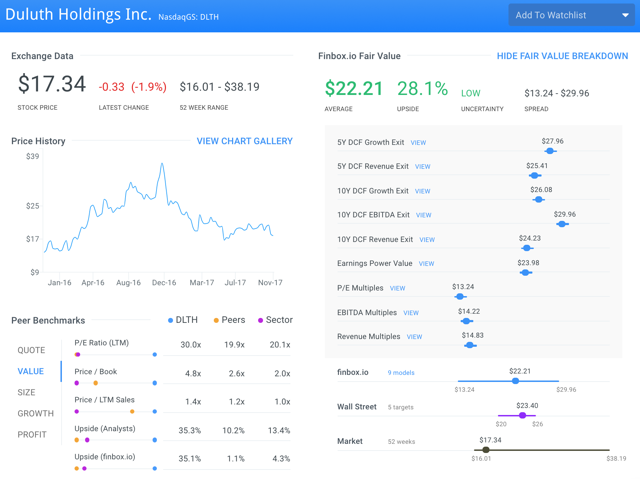The height and width of the screenshot is (479, 640).
Task: Click the purple Sector legend dot
Action: [260, 321]
